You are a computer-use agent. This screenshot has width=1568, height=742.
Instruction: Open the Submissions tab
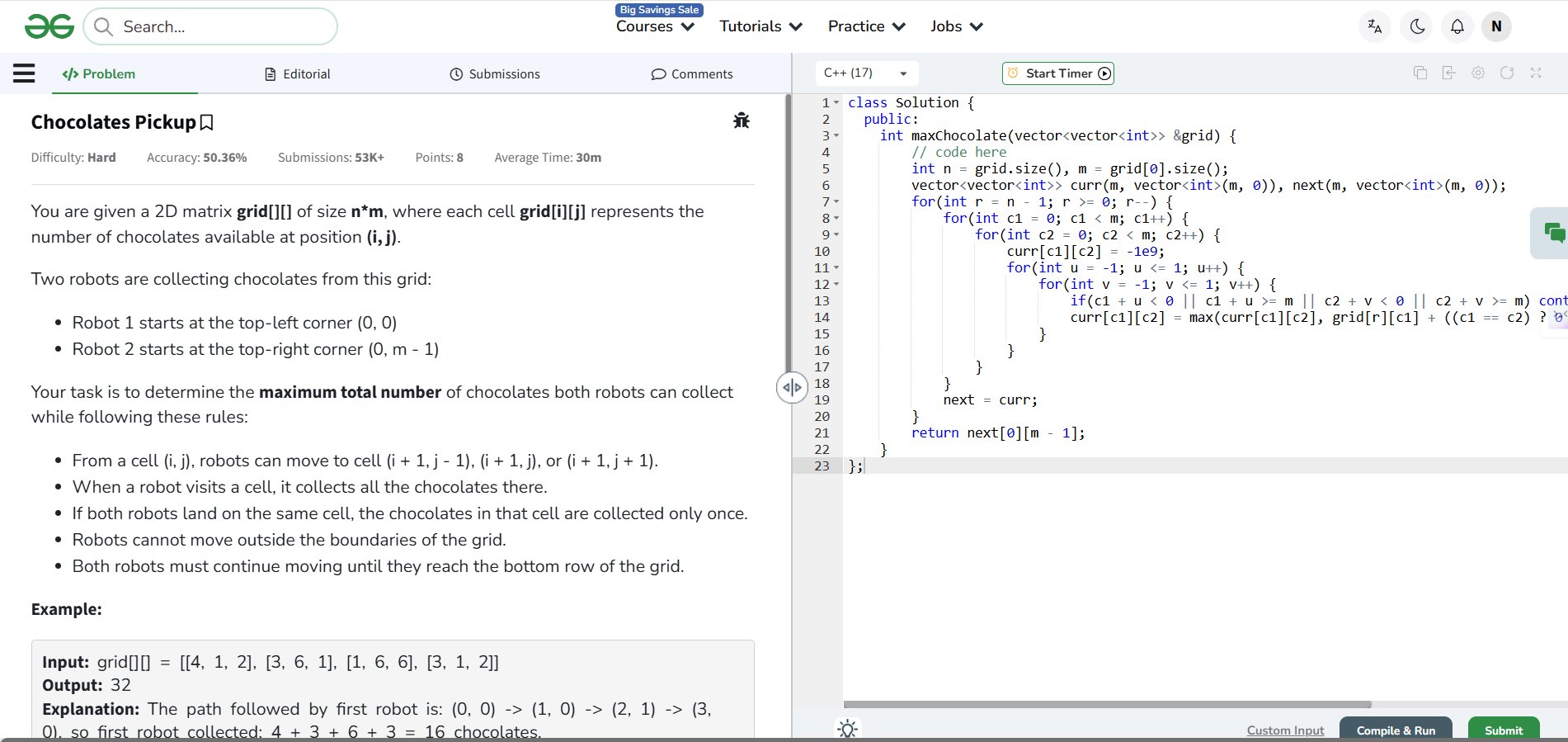pyautogui.click(x=494, y=74)
